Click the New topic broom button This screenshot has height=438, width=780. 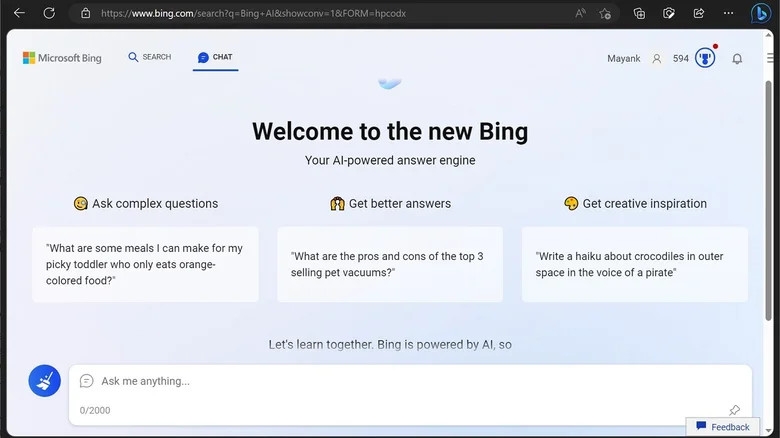[44, 381]
